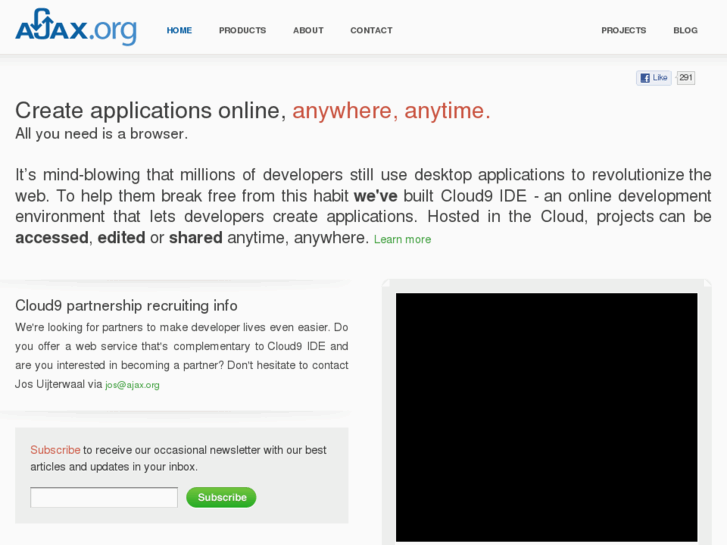Click the Facebook Like button

[x=654, y=78]
